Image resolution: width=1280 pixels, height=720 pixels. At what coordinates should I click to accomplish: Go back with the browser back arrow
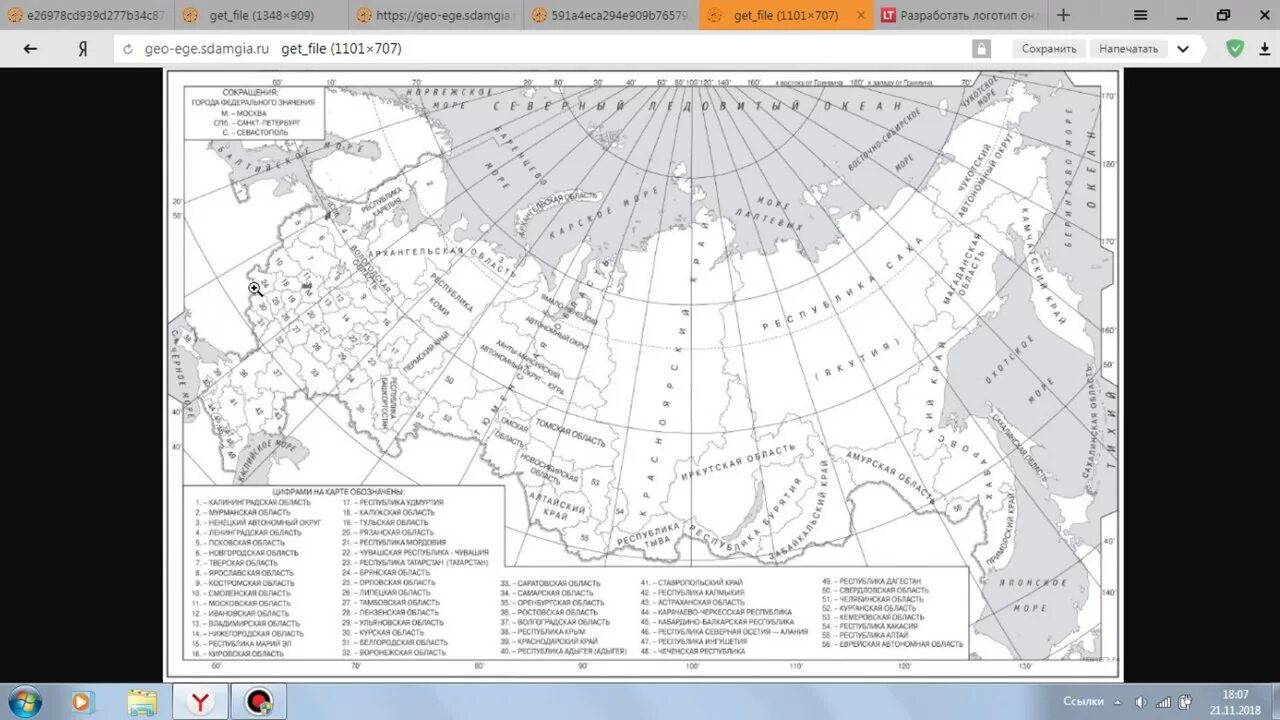pos(30,48)
